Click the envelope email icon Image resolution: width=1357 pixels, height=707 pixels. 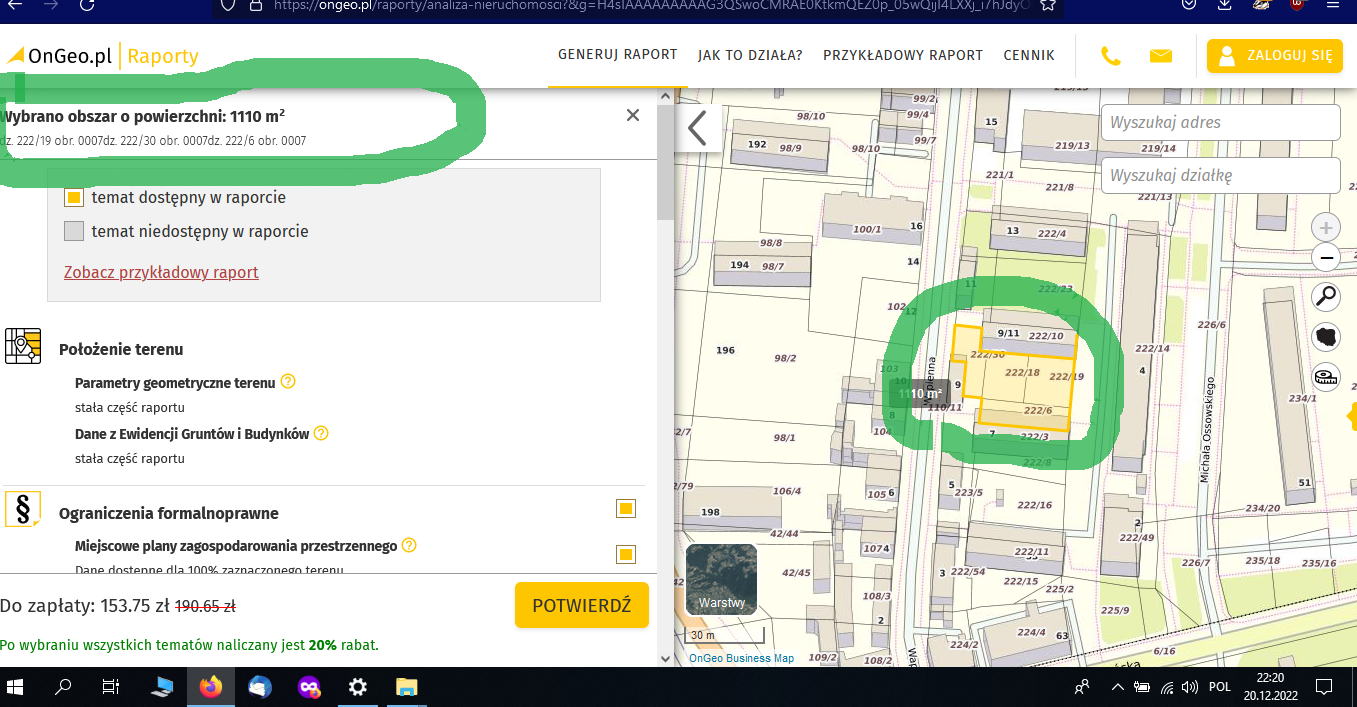tap(1160, 56)
